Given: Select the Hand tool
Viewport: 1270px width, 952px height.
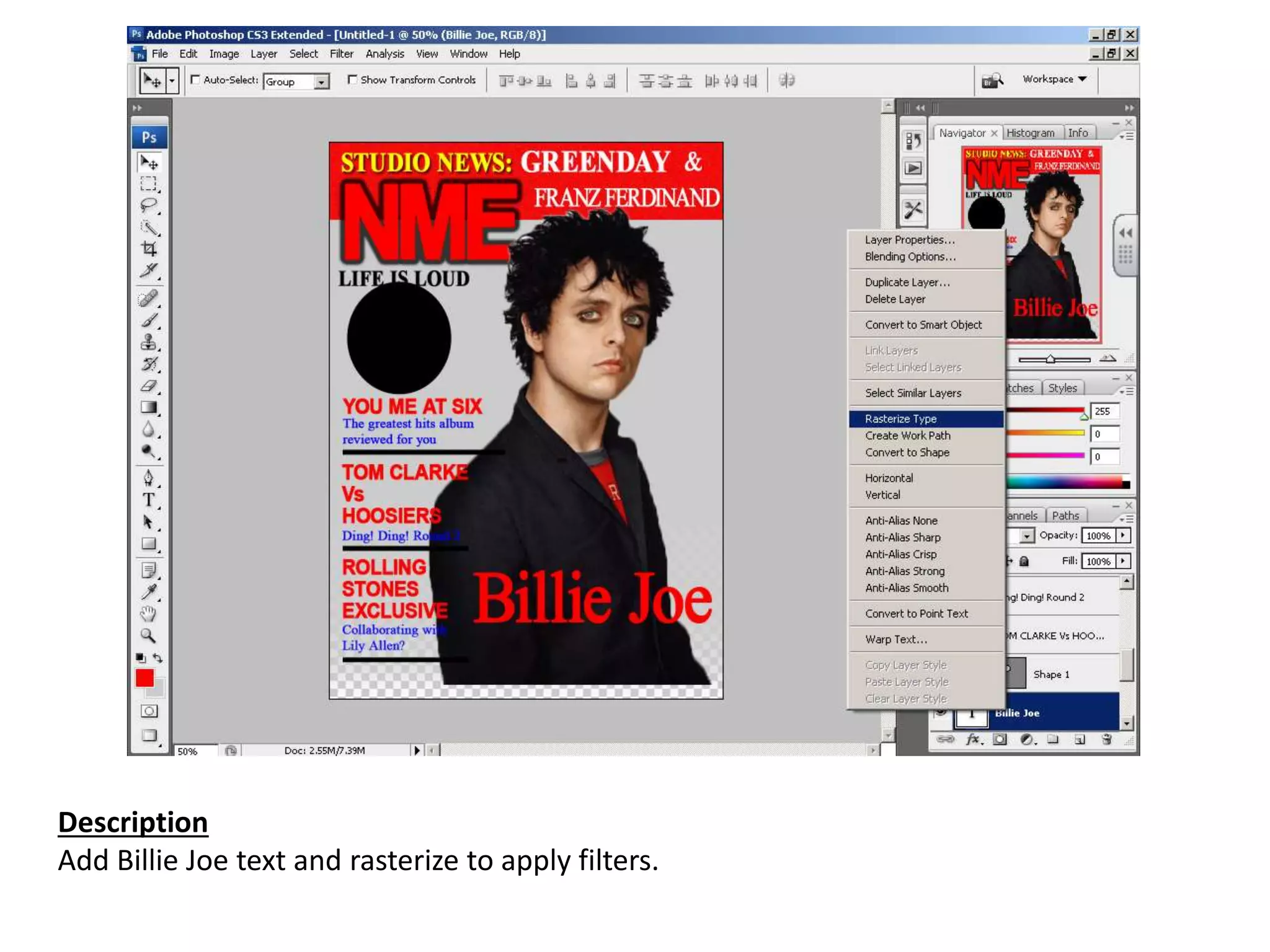Looking at the screenshot, I should tap(149, 614).
